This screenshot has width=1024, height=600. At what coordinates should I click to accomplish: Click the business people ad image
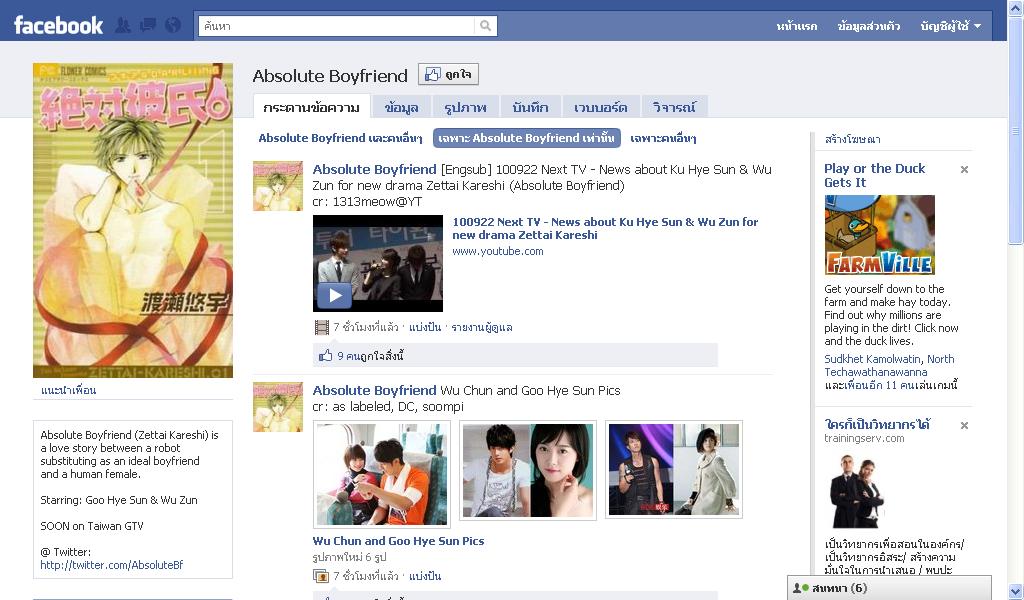click(857, 491)
